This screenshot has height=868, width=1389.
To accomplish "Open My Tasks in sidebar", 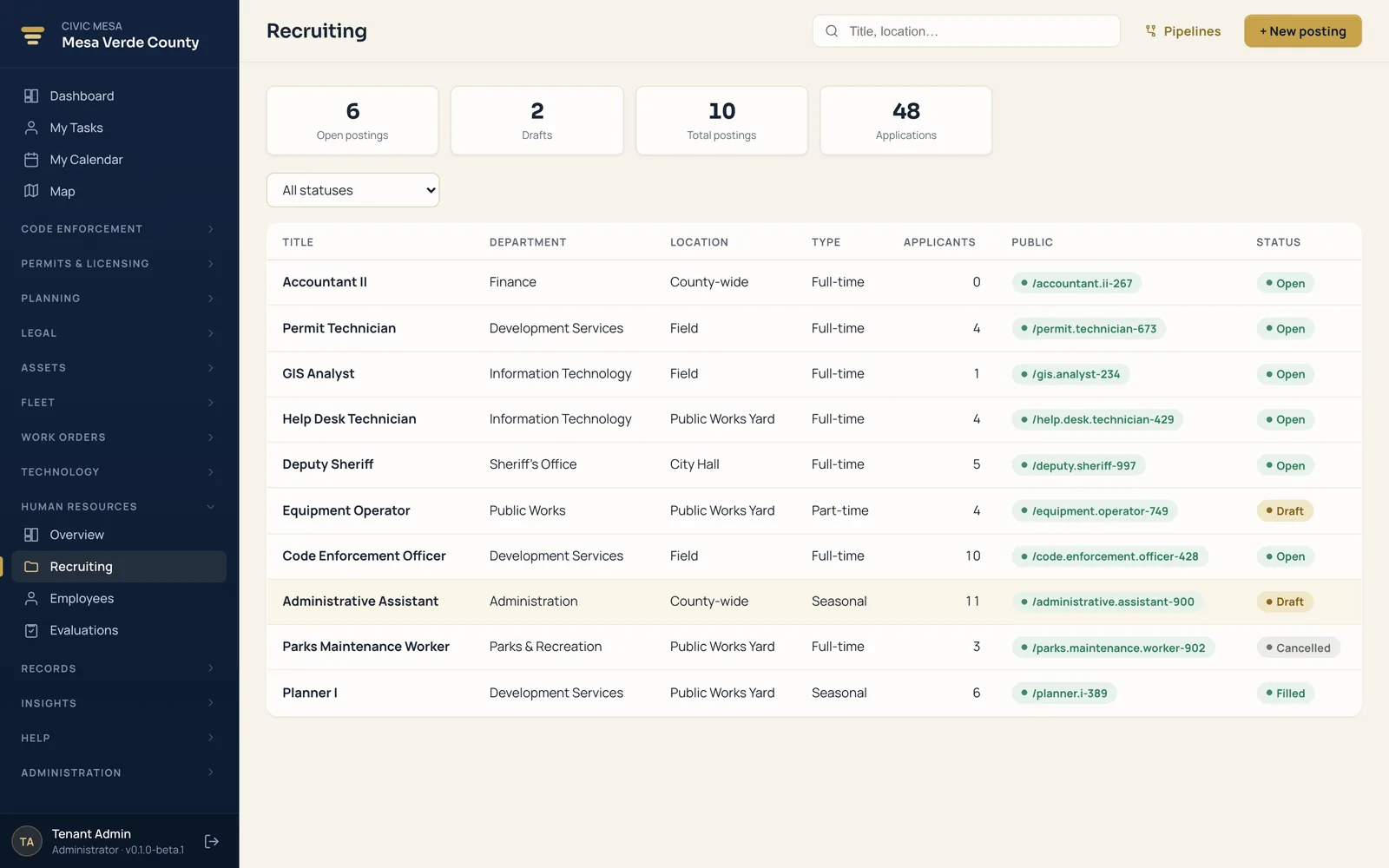I will tap(119, 128).
